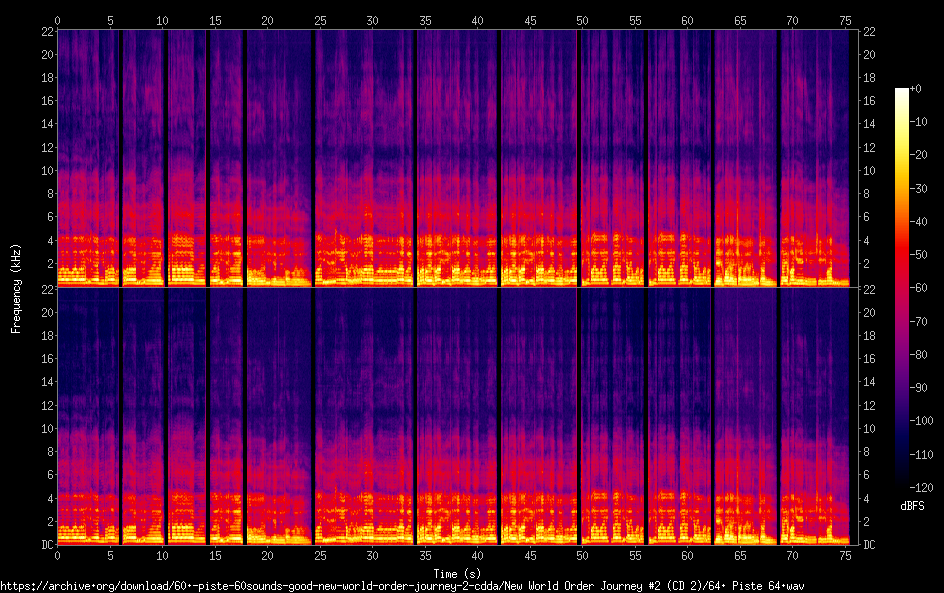This screenshot has height=593, width=944.
Task: Click the "50" tick label on the top time axis
Action: pos(582,20)
